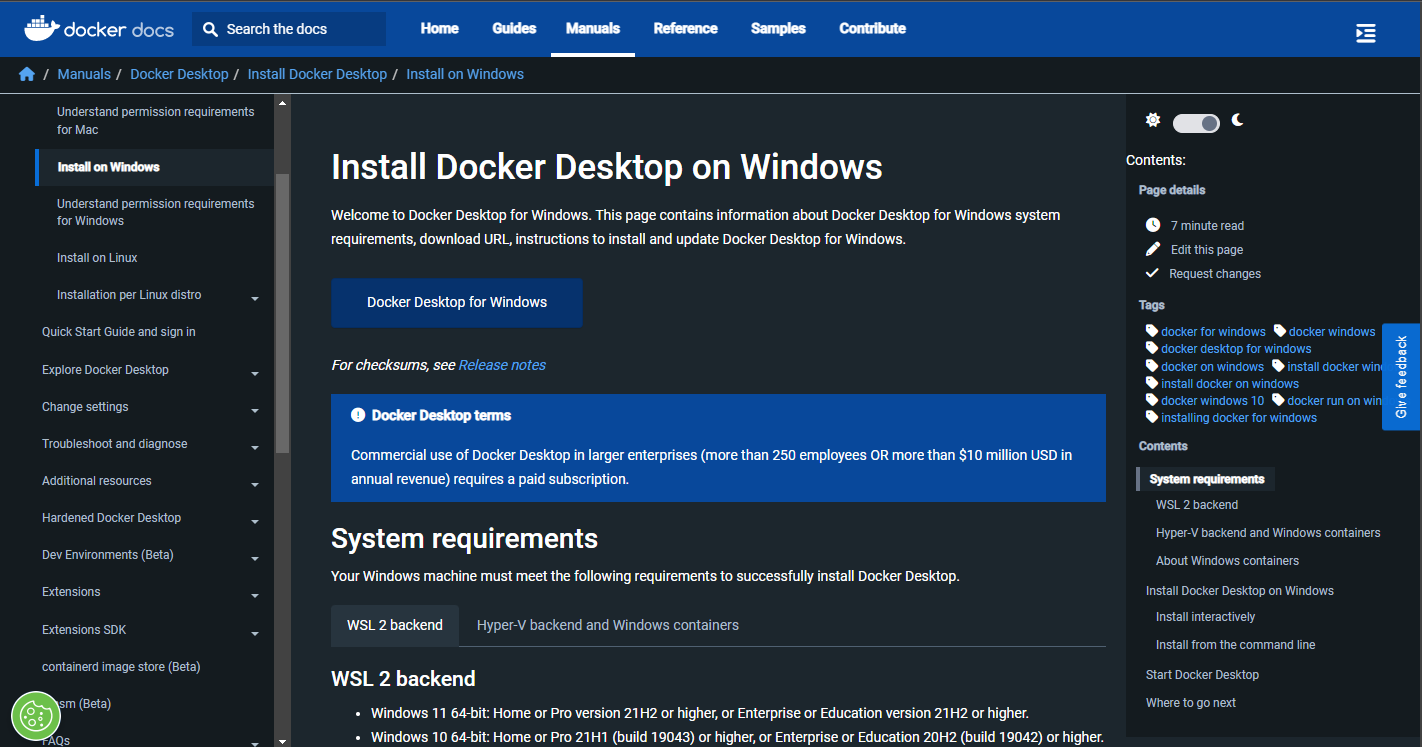Expand Installation per Linux distro

[x=255, y=298]
